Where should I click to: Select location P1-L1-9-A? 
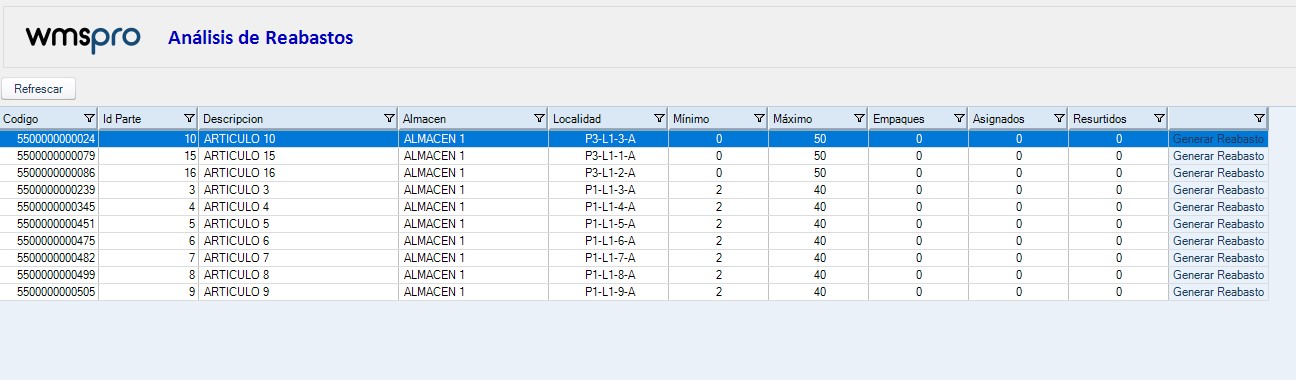pos(608,292)
